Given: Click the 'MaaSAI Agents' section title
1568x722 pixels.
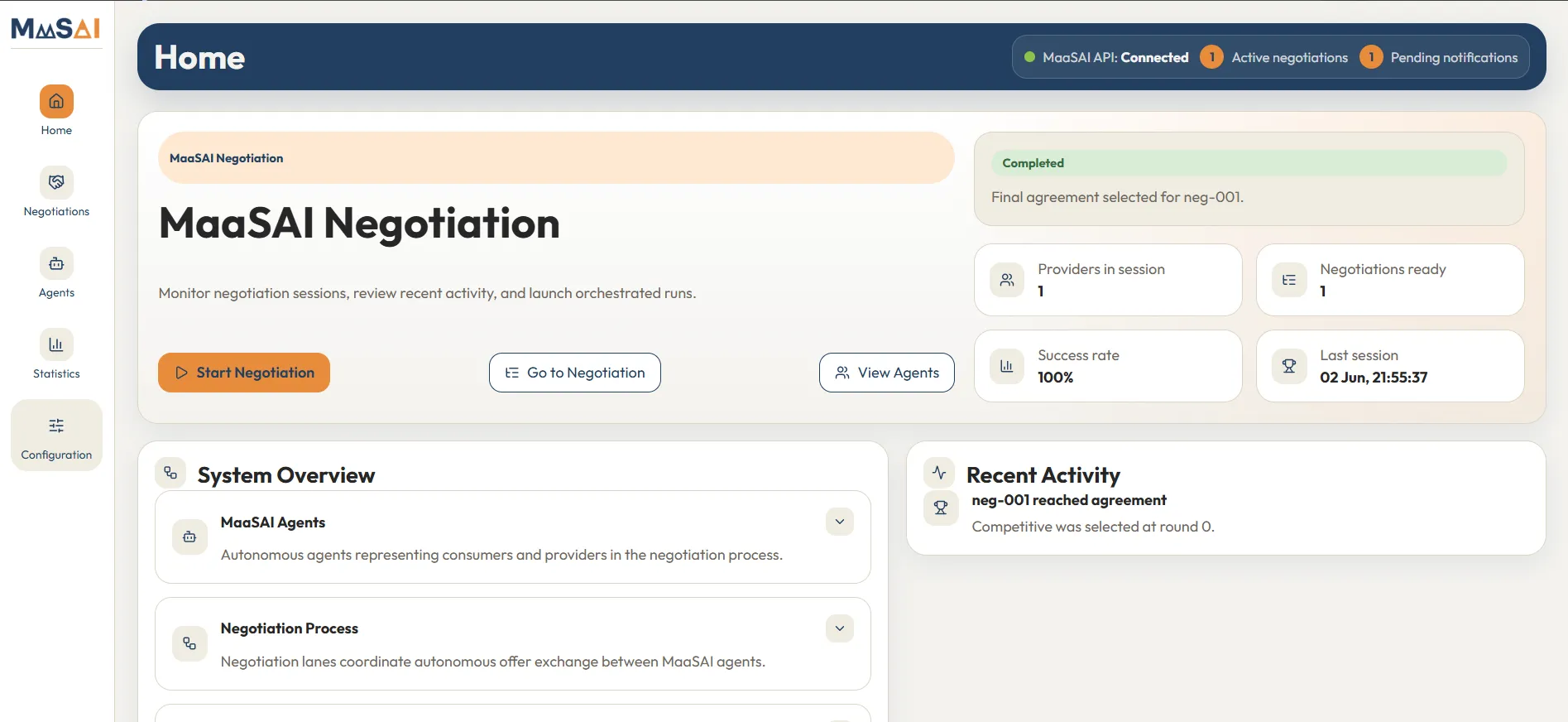Looking at the screenshot, I should point(273,522).
